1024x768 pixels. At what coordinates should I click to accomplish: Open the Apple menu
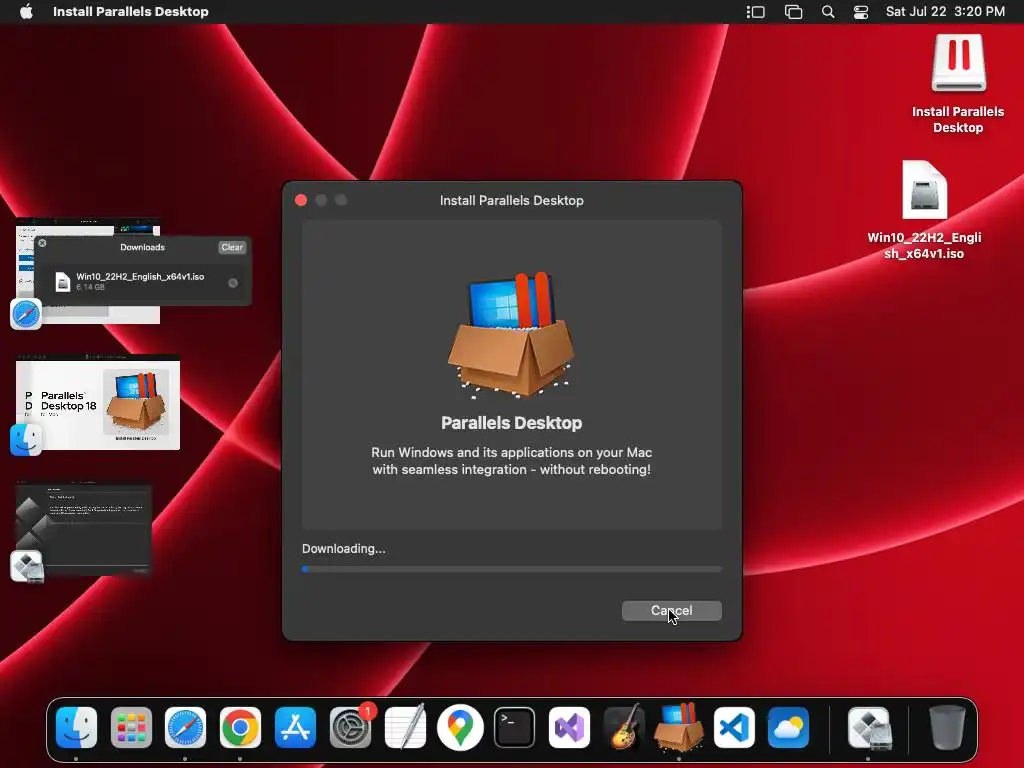tap(26, 12)
